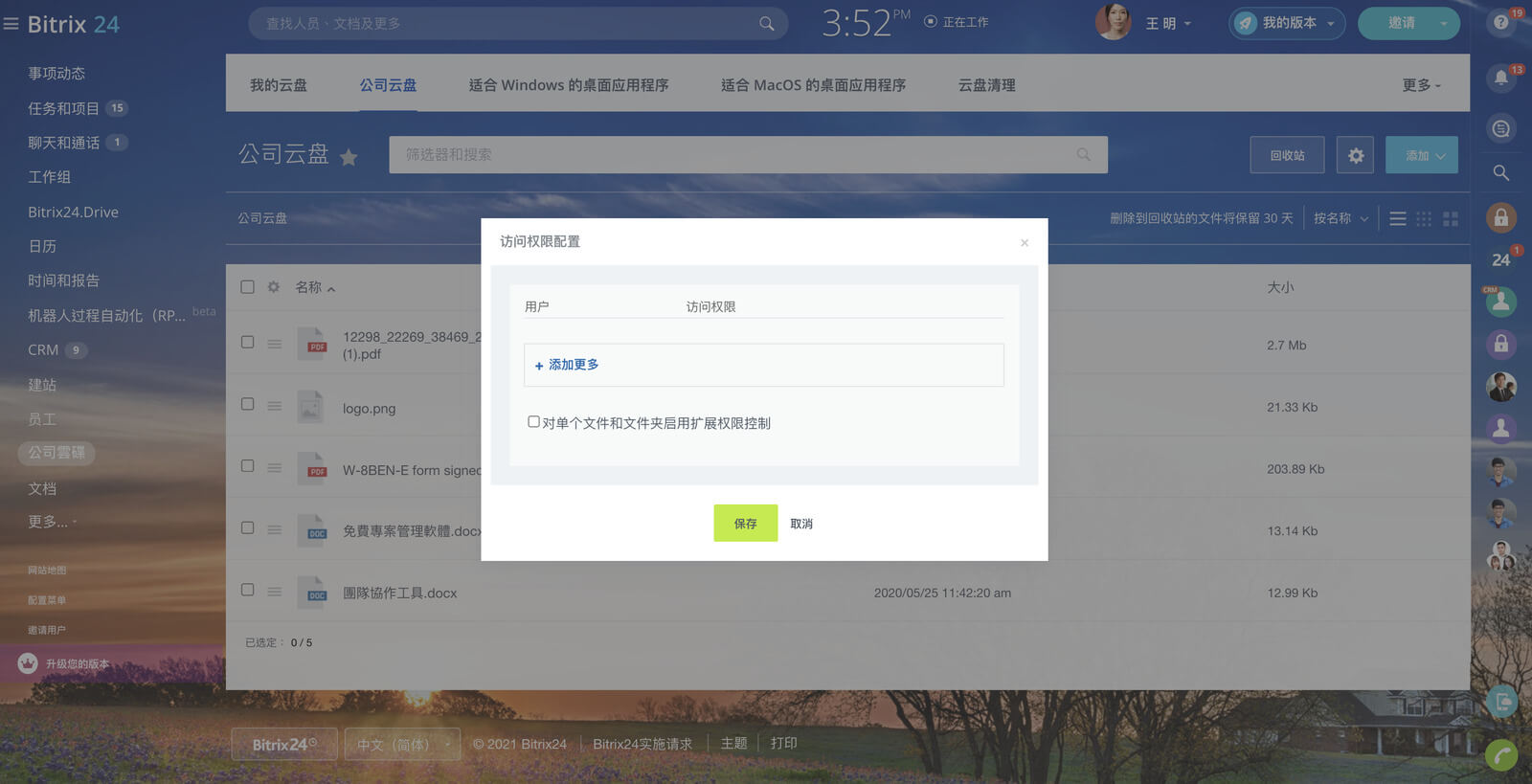Open the help icon with badge 19
The width and height of the screenshot is (1532, 784).
click(1500, 23)
